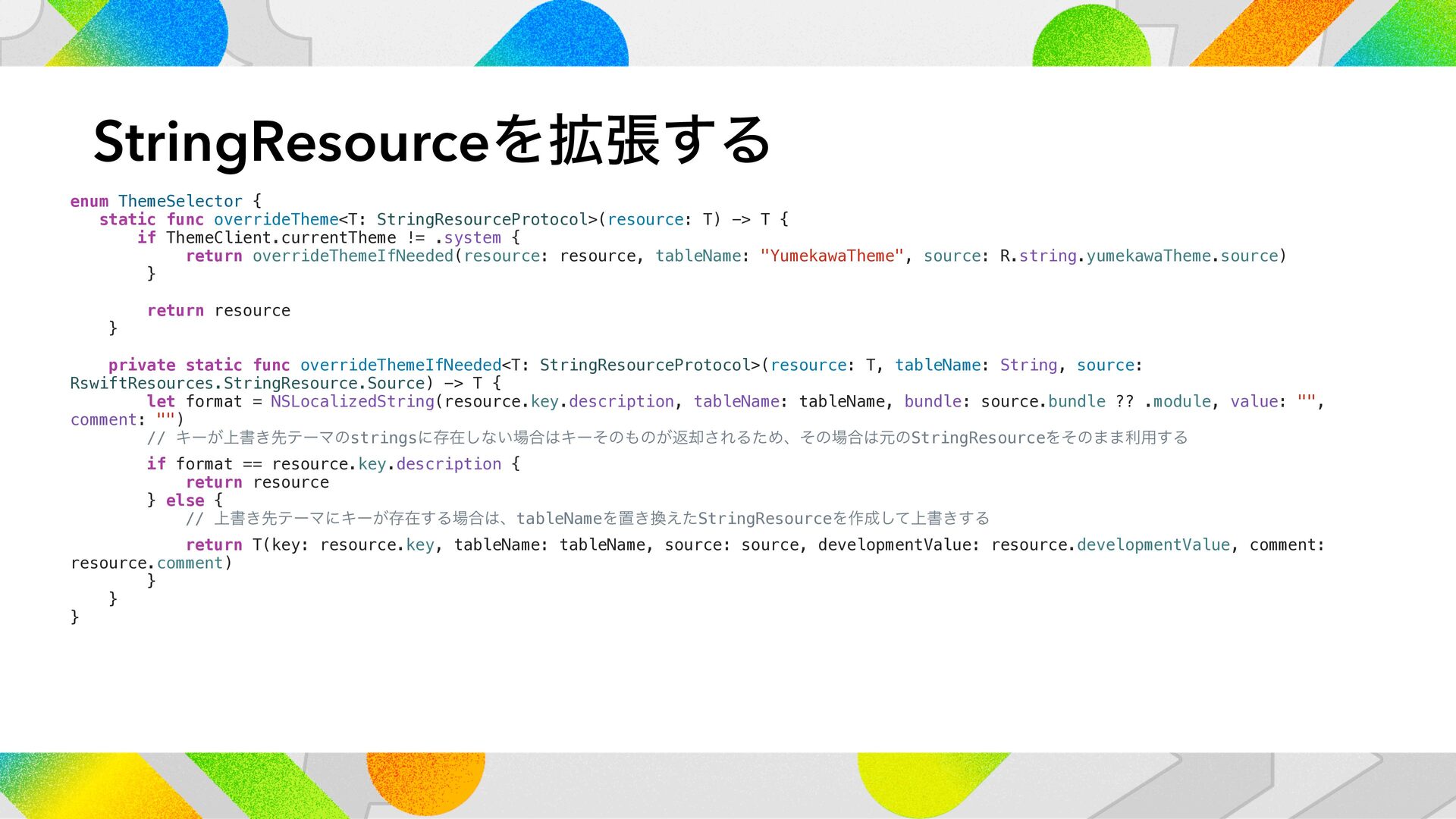This screenshot has width=1456, height=819.
Task: Click the slide title StringResourceを拡張する
Action: 432,140
